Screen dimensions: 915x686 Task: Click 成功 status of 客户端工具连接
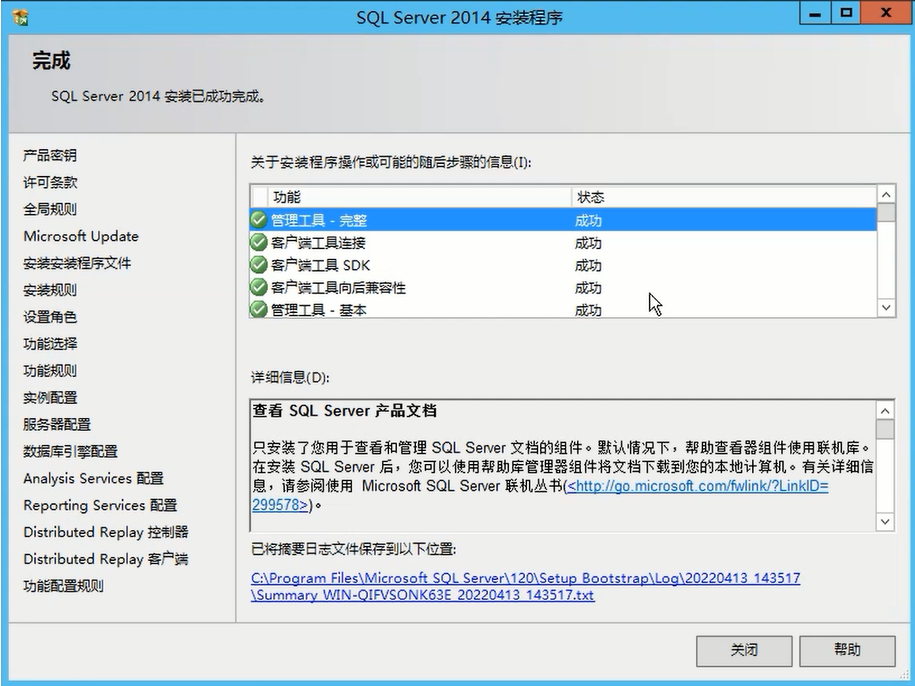click(x=588, y=243)
